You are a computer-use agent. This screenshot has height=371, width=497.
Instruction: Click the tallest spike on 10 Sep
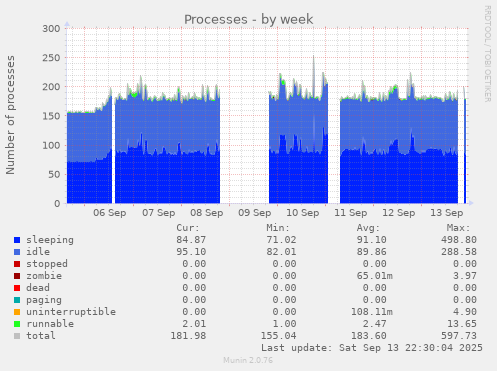click(x=314, y=77)
